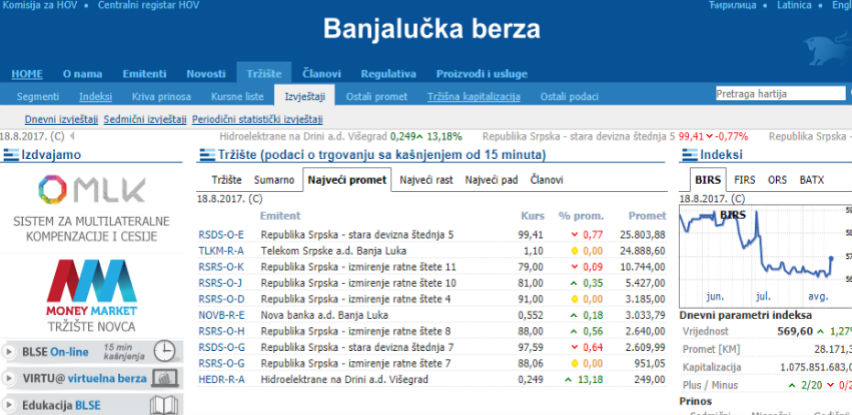The image size is (852, 415).
Task: Click the play arrow beside BLSE On-line
Action: [9, 352]
